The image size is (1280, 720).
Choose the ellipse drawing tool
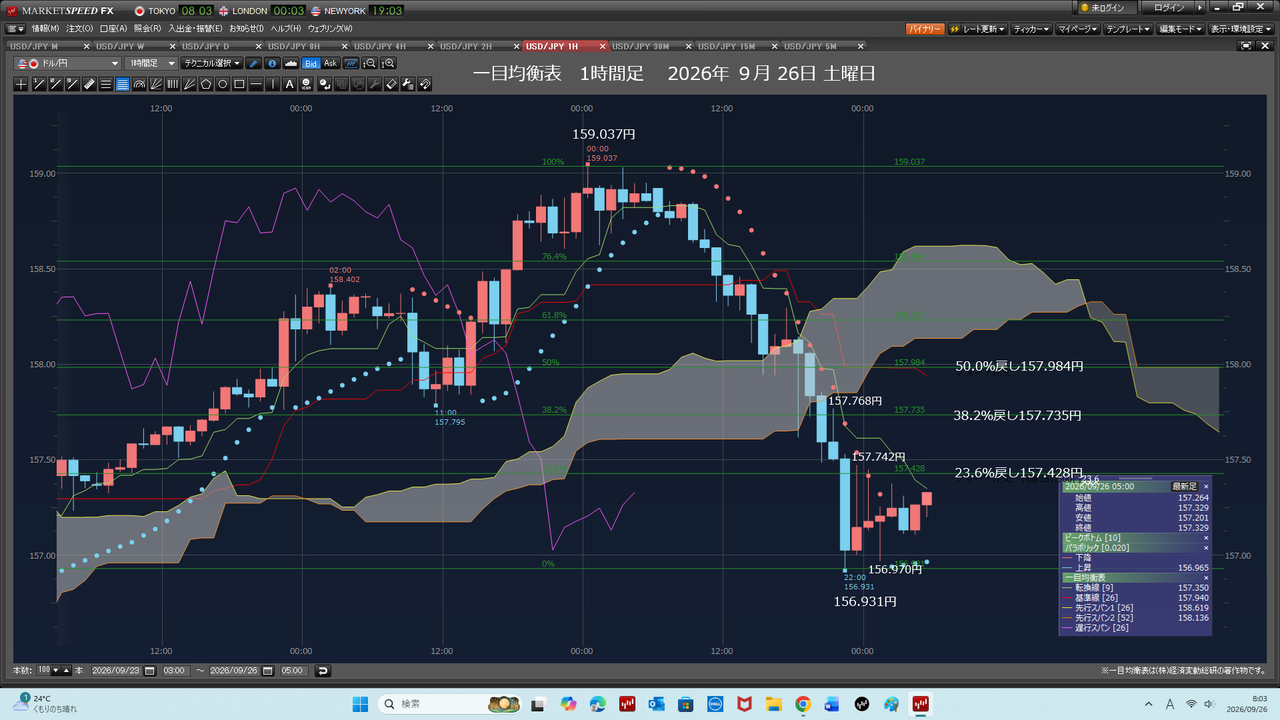pyautogui.click(x=222, y=85)
